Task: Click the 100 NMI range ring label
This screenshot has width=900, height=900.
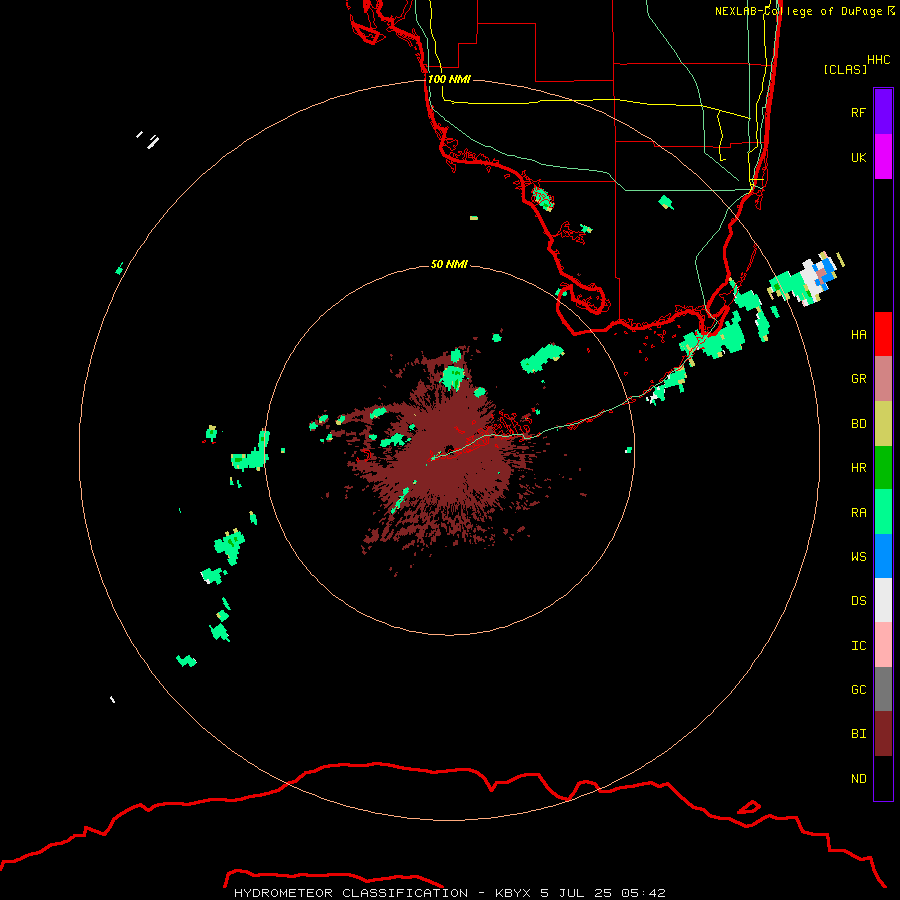Action: (x=449, y=79)
